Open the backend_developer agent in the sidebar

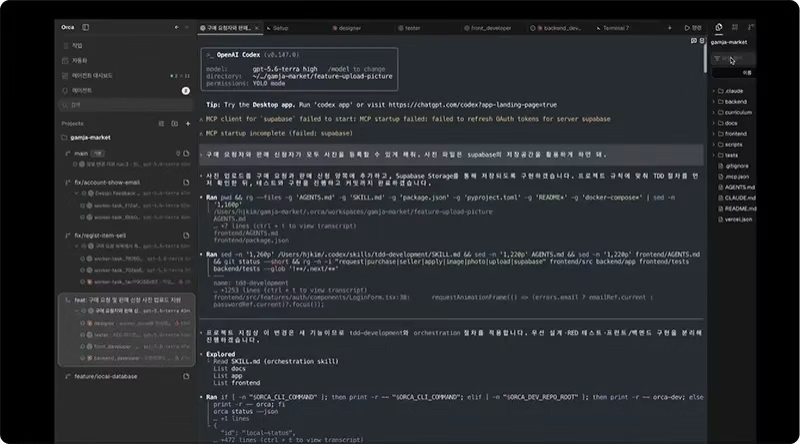(x=135, y=358)
